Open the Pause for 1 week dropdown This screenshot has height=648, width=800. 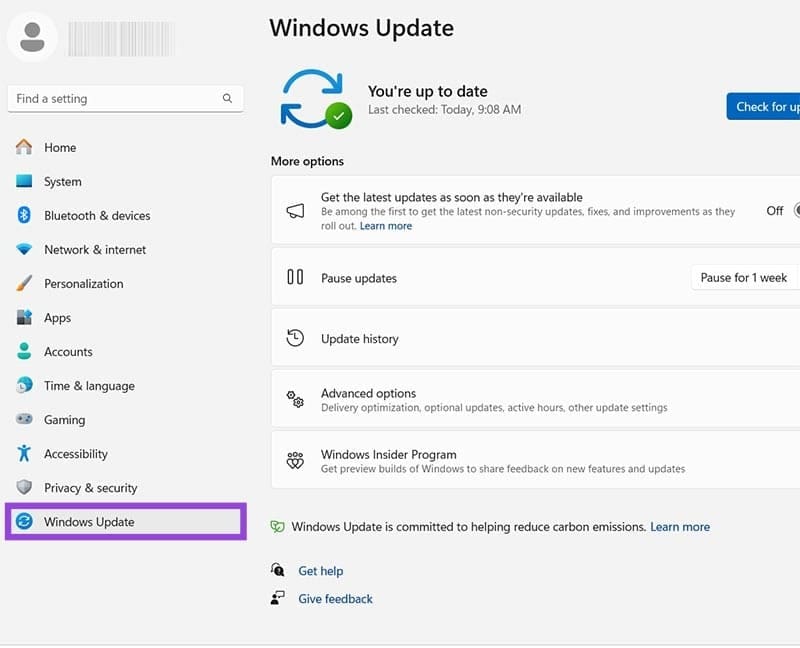(744, 278)
